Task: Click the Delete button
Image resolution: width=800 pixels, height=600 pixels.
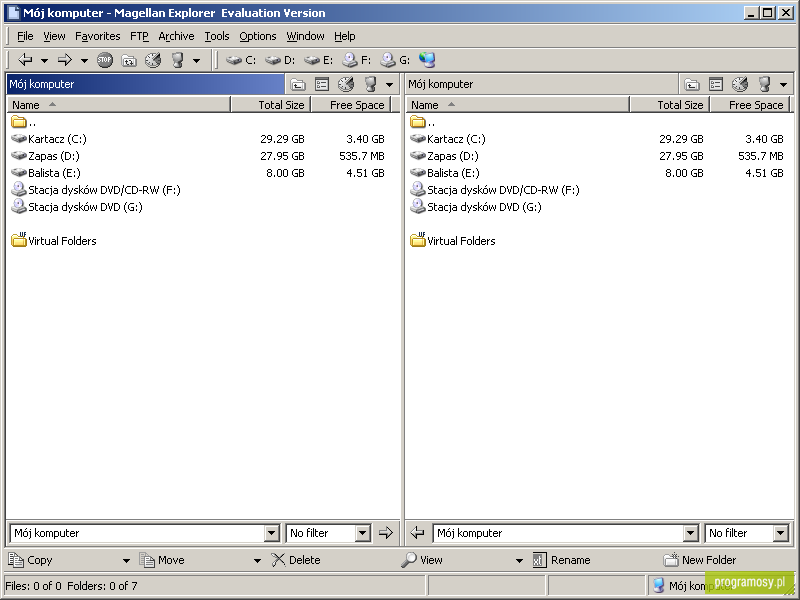Action: [296, 560]
